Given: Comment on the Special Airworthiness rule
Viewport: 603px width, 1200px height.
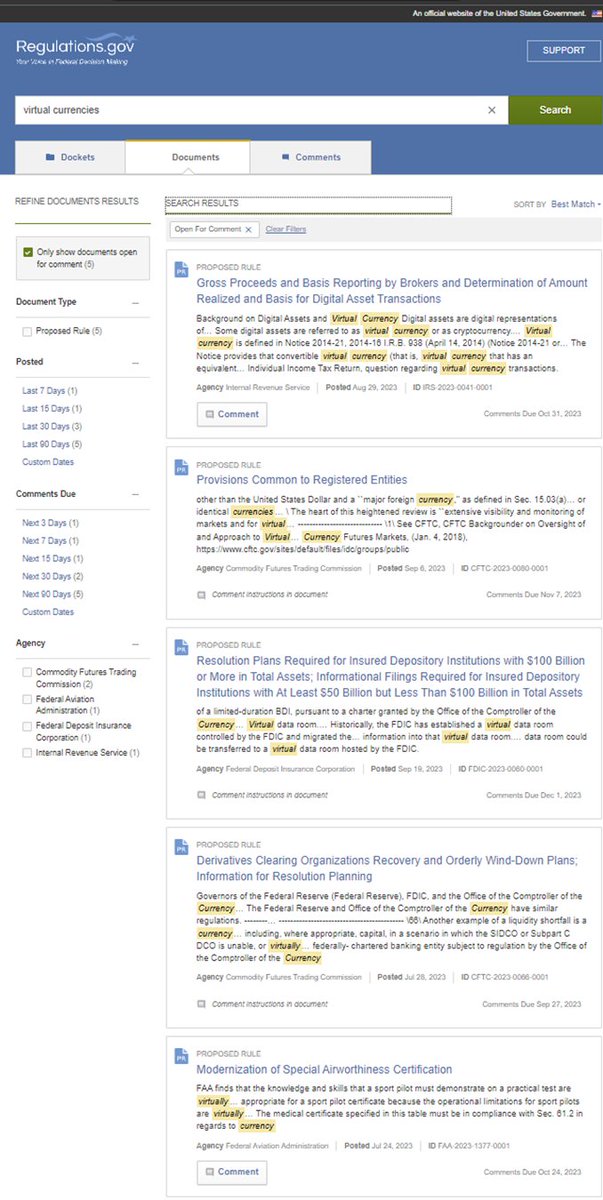Looking at the screenshot, I should tap(231, 1172).
